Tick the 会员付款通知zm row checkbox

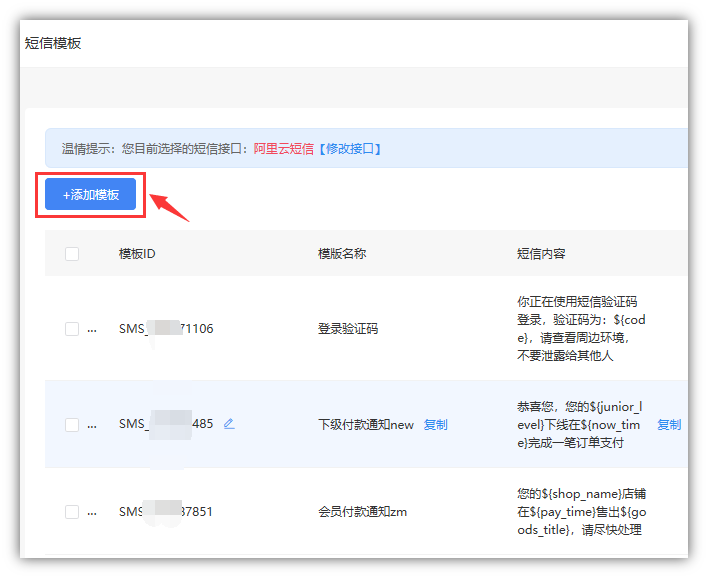coord(72,512)
